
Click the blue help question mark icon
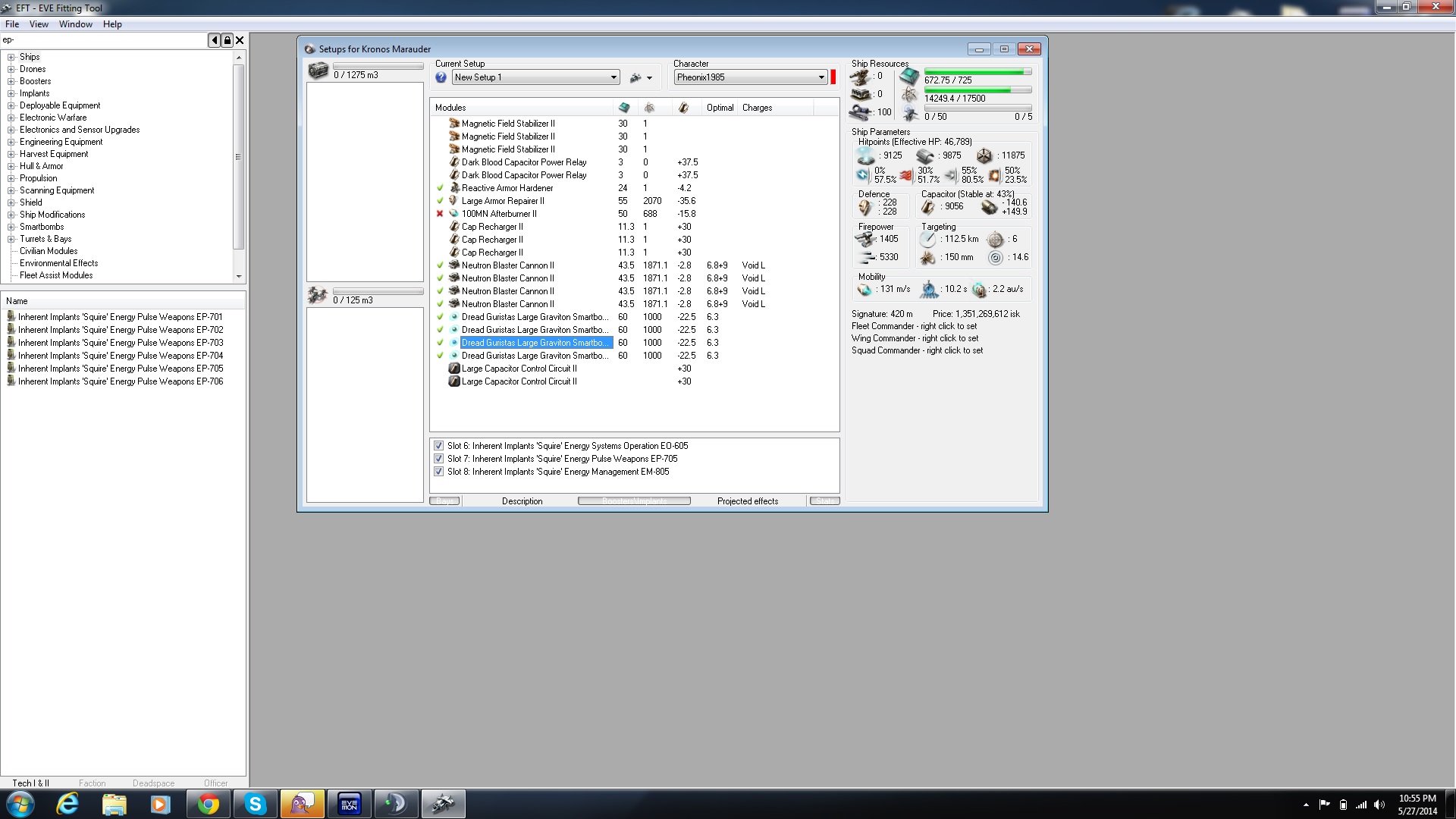click(x=441, y=77)
